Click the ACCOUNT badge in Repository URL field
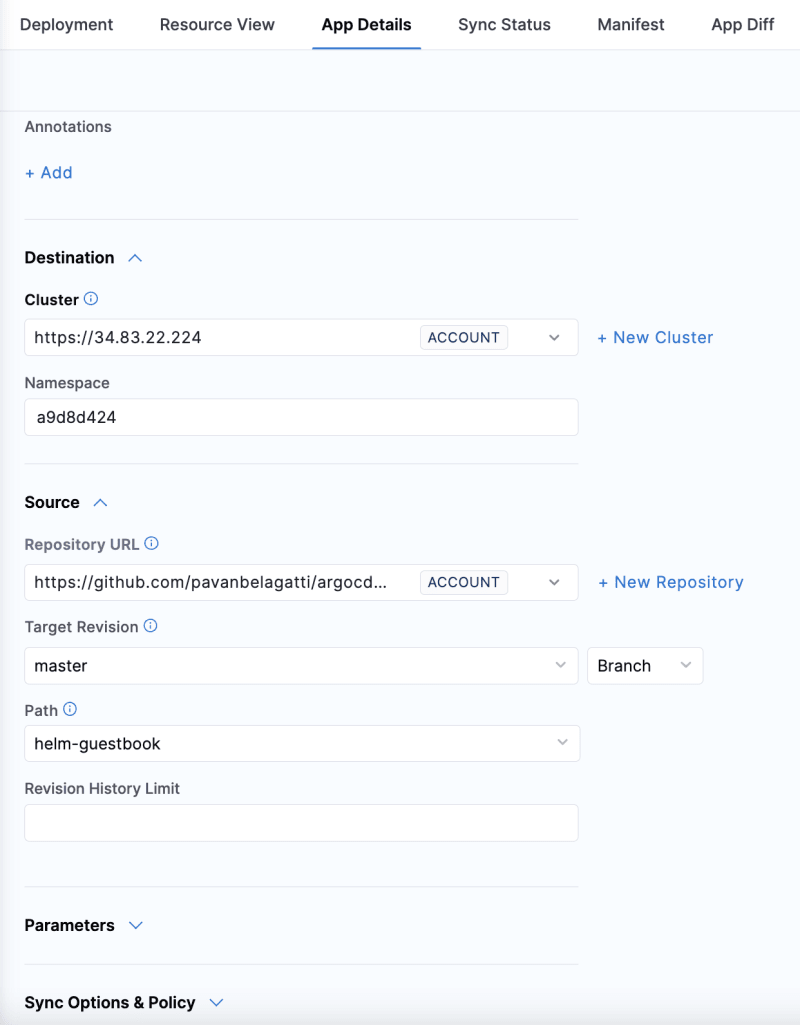Screen dimensions: 800x1025 (463, 582)
